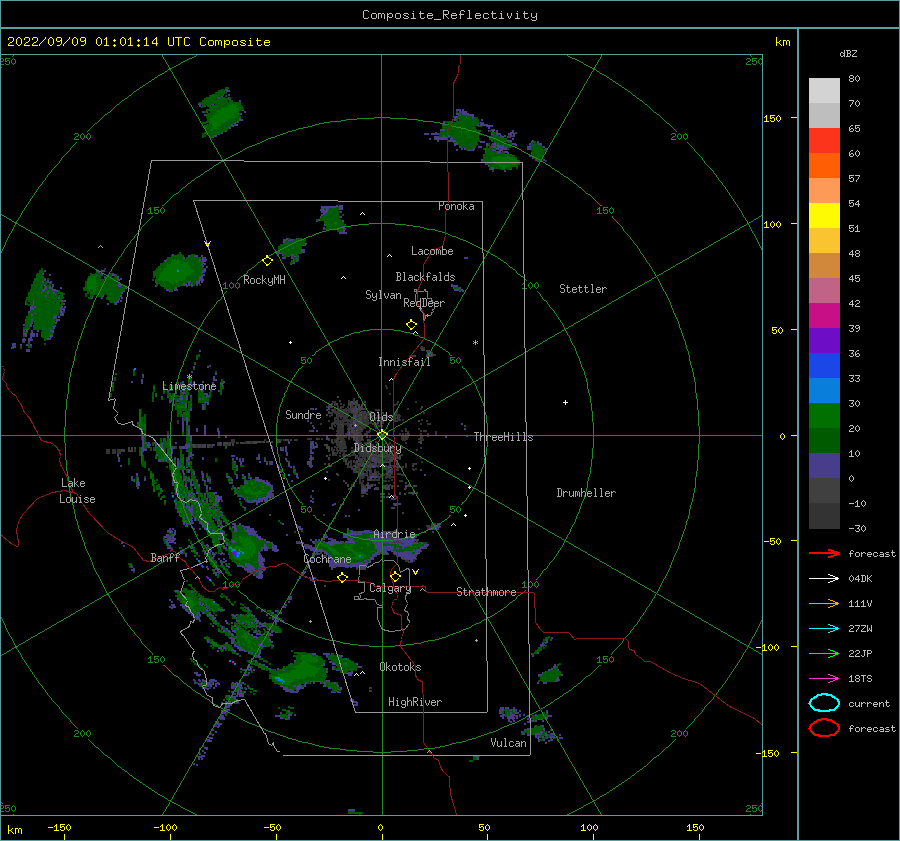Select the 36 dBZ purple color swatch

click(x=824, y=340)
